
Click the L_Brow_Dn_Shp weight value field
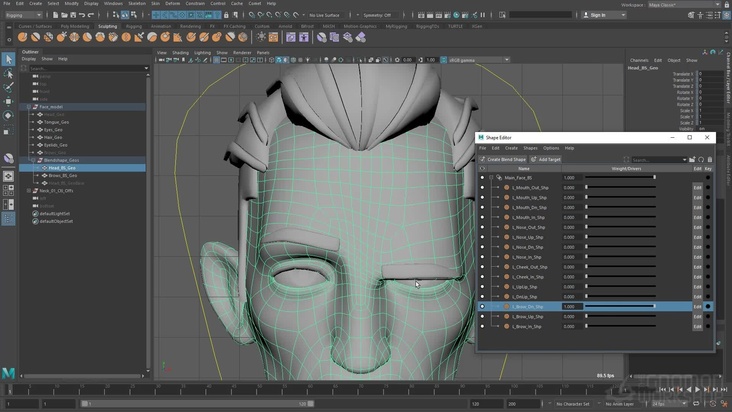click(572, 307)
